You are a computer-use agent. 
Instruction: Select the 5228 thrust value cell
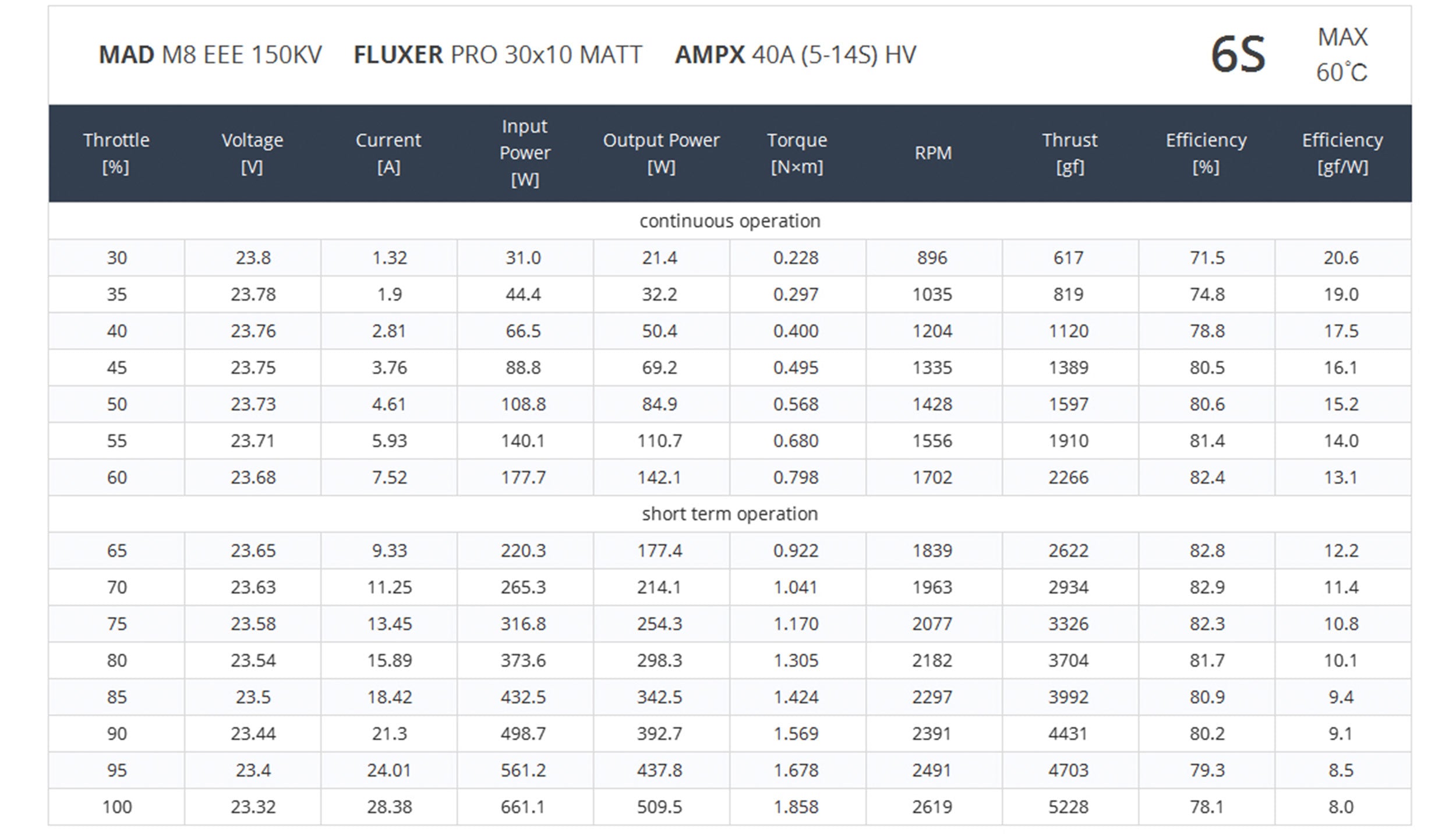tap(1069, 807)
